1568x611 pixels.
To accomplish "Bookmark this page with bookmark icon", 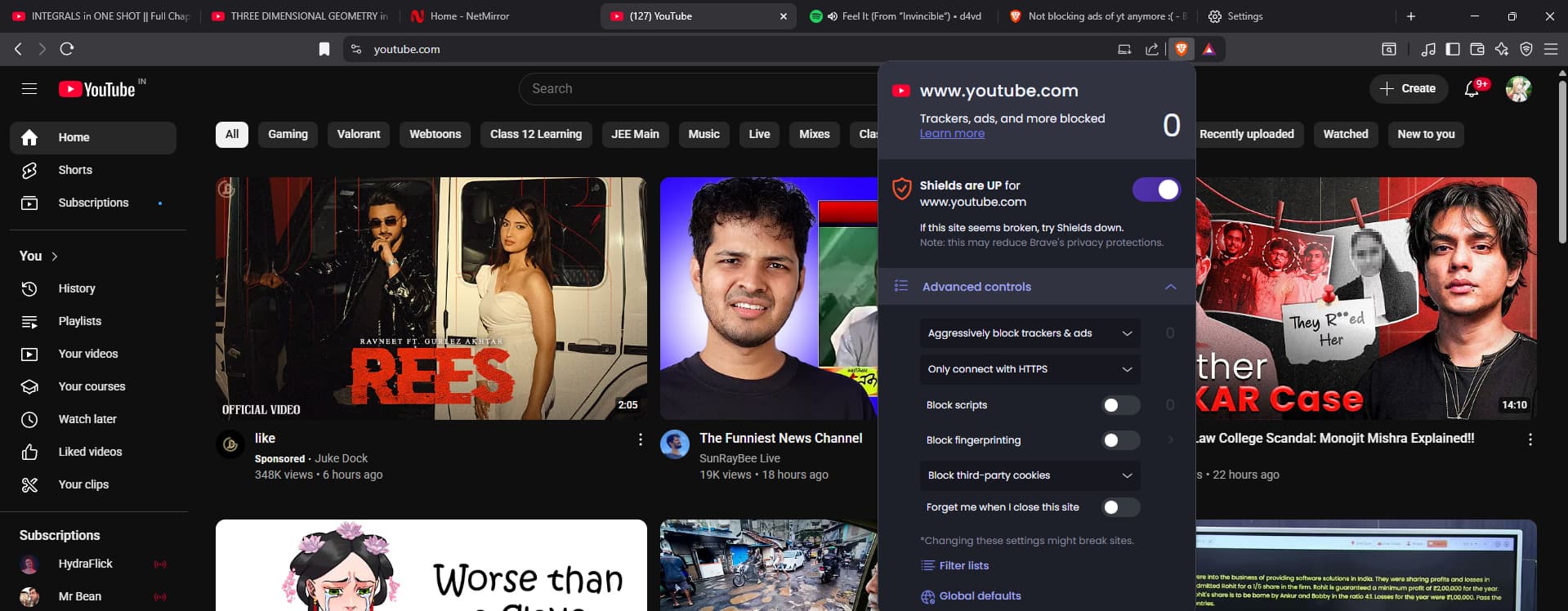I will click(324, 49).
